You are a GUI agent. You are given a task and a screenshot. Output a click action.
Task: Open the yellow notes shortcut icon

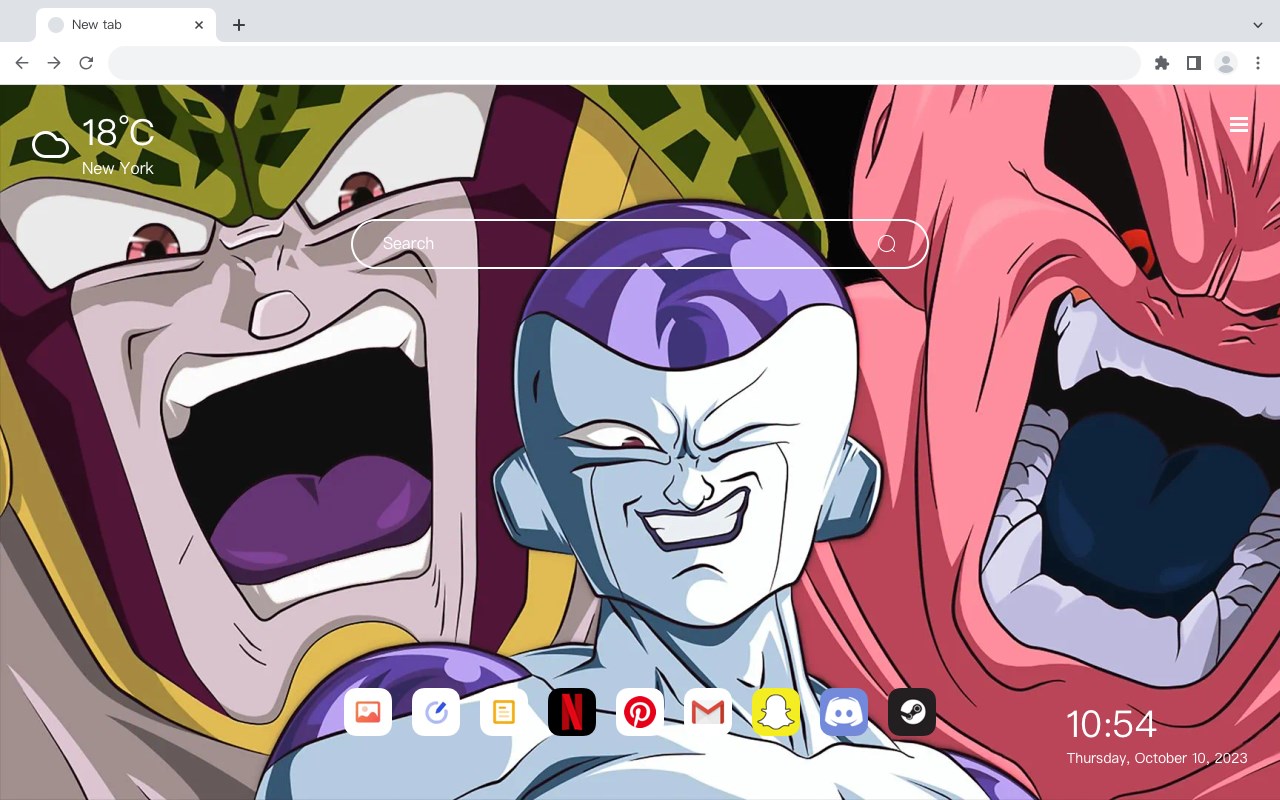pyautogui.click(x=504, y=712)
